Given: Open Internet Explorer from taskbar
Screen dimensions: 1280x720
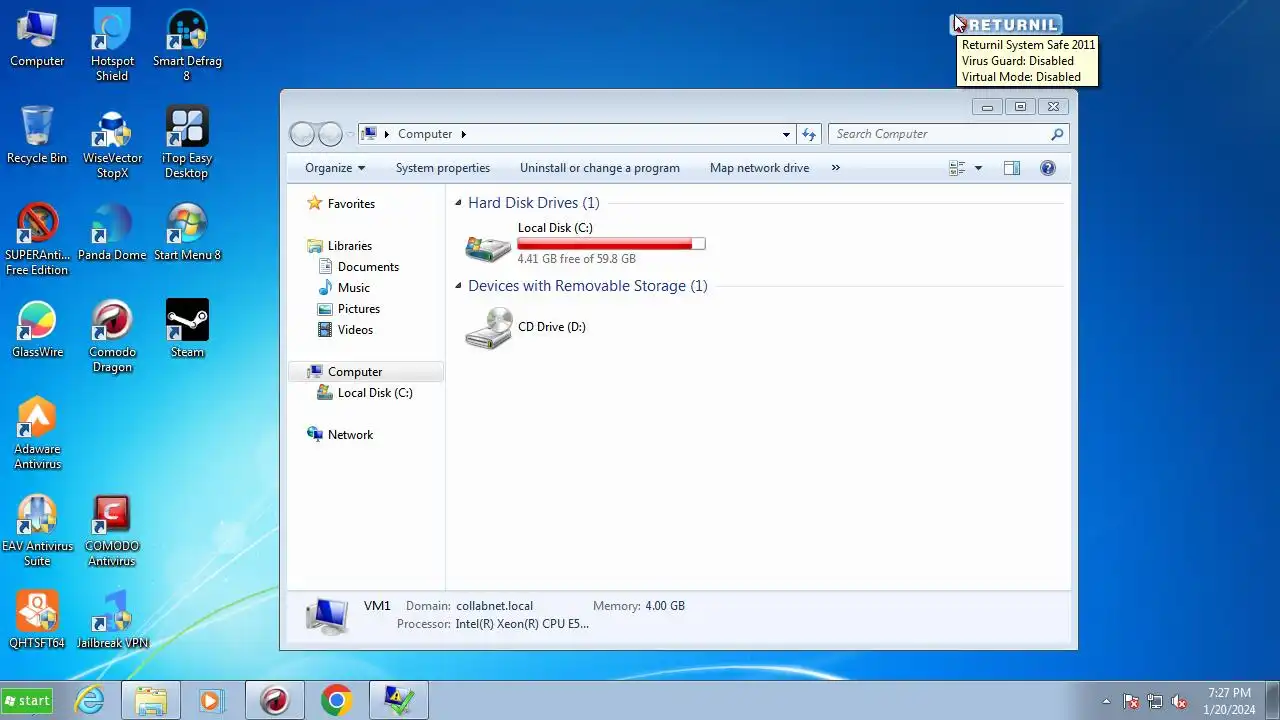Looking at the screenshot, I should pyautogui.click(x=90, y=701).
